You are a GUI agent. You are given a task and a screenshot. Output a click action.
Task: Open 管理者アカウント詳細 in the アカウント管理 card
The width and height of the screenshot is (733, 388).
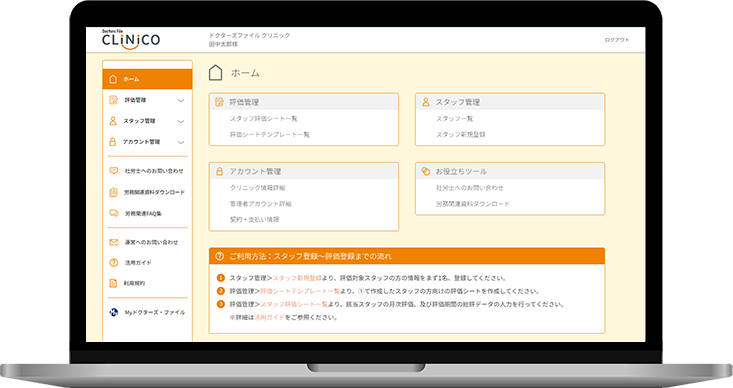click(261, 204)
